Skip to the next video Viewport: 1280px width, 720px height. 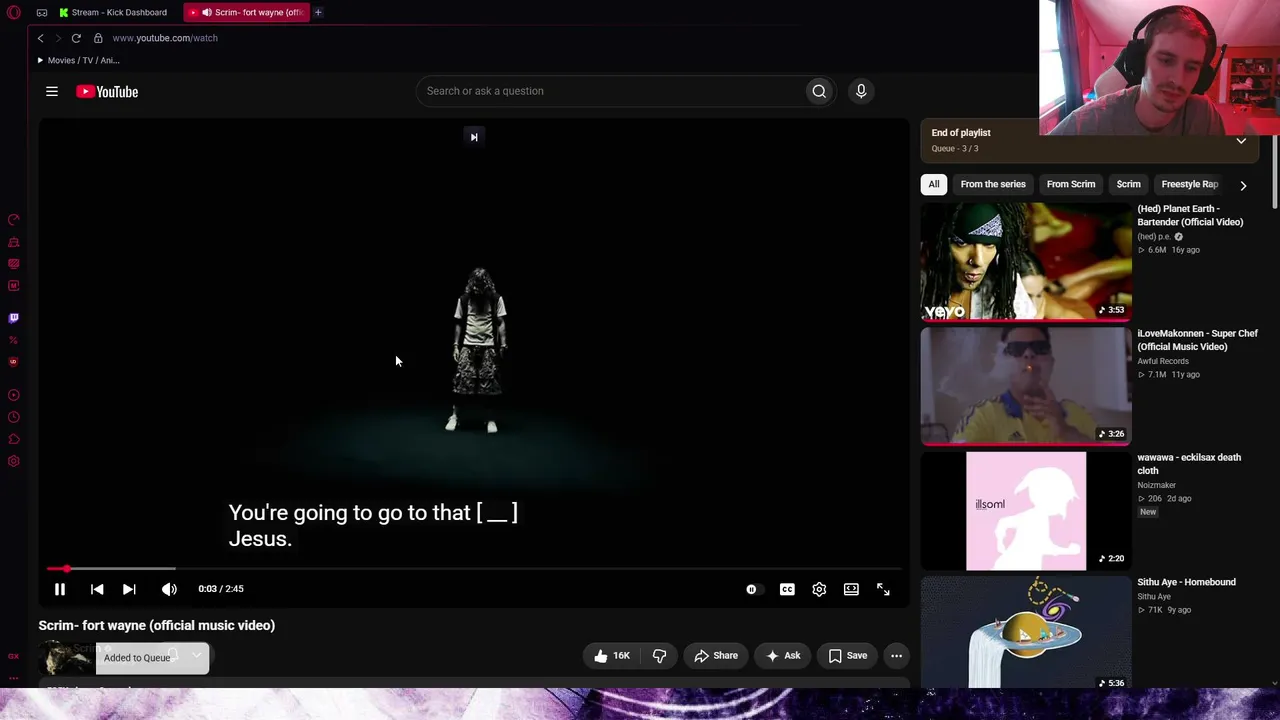coord(129,589)
